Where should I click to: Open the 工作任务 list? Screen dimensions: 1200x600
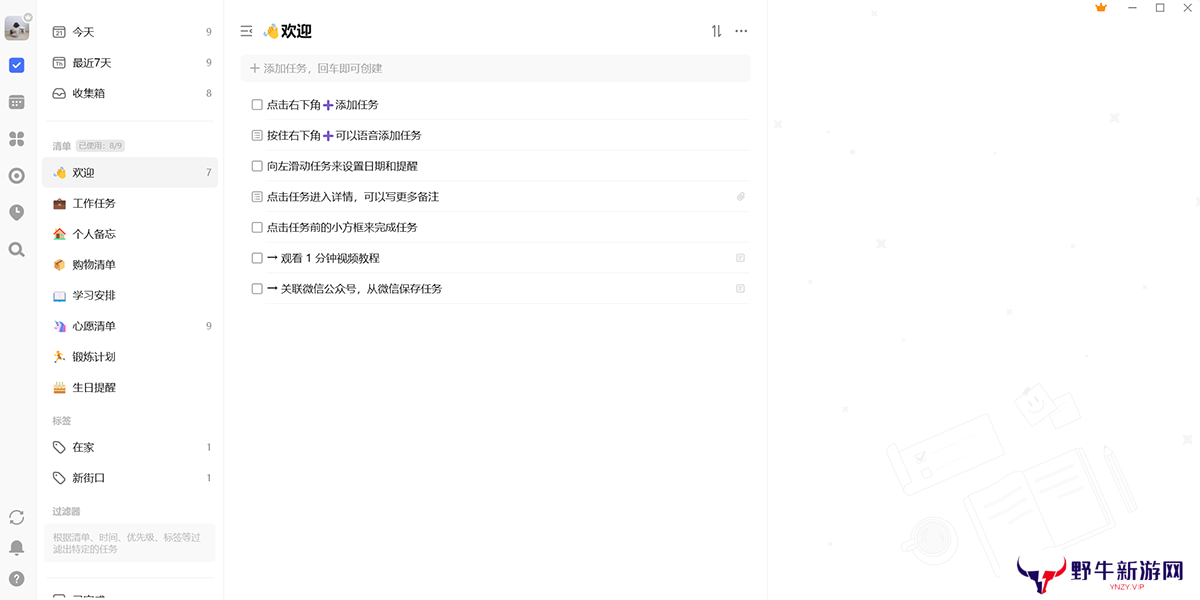coord(130,203)
